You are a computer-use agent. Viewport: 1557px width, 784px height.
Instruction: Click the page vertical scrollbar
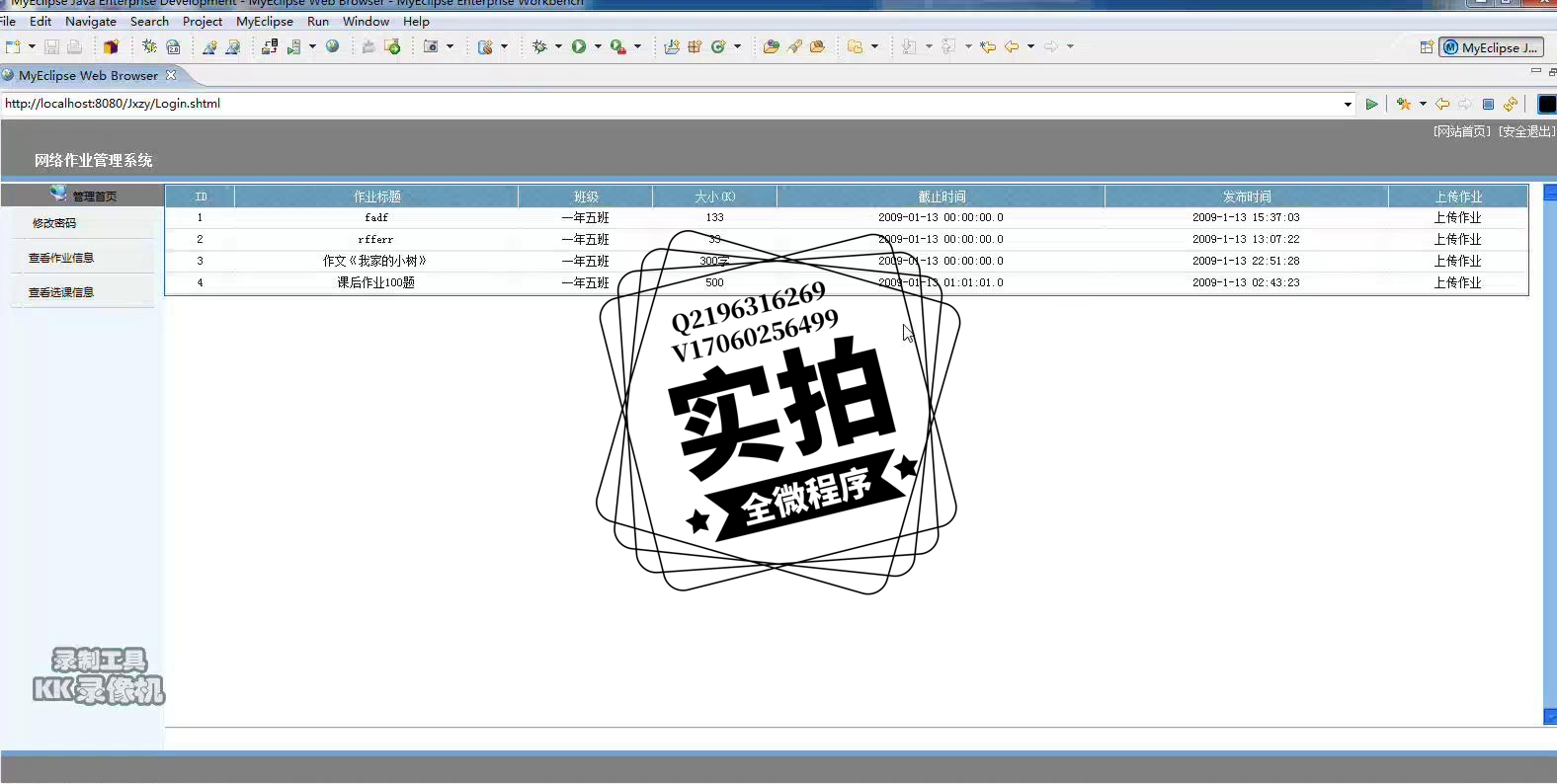(1550, 454)
